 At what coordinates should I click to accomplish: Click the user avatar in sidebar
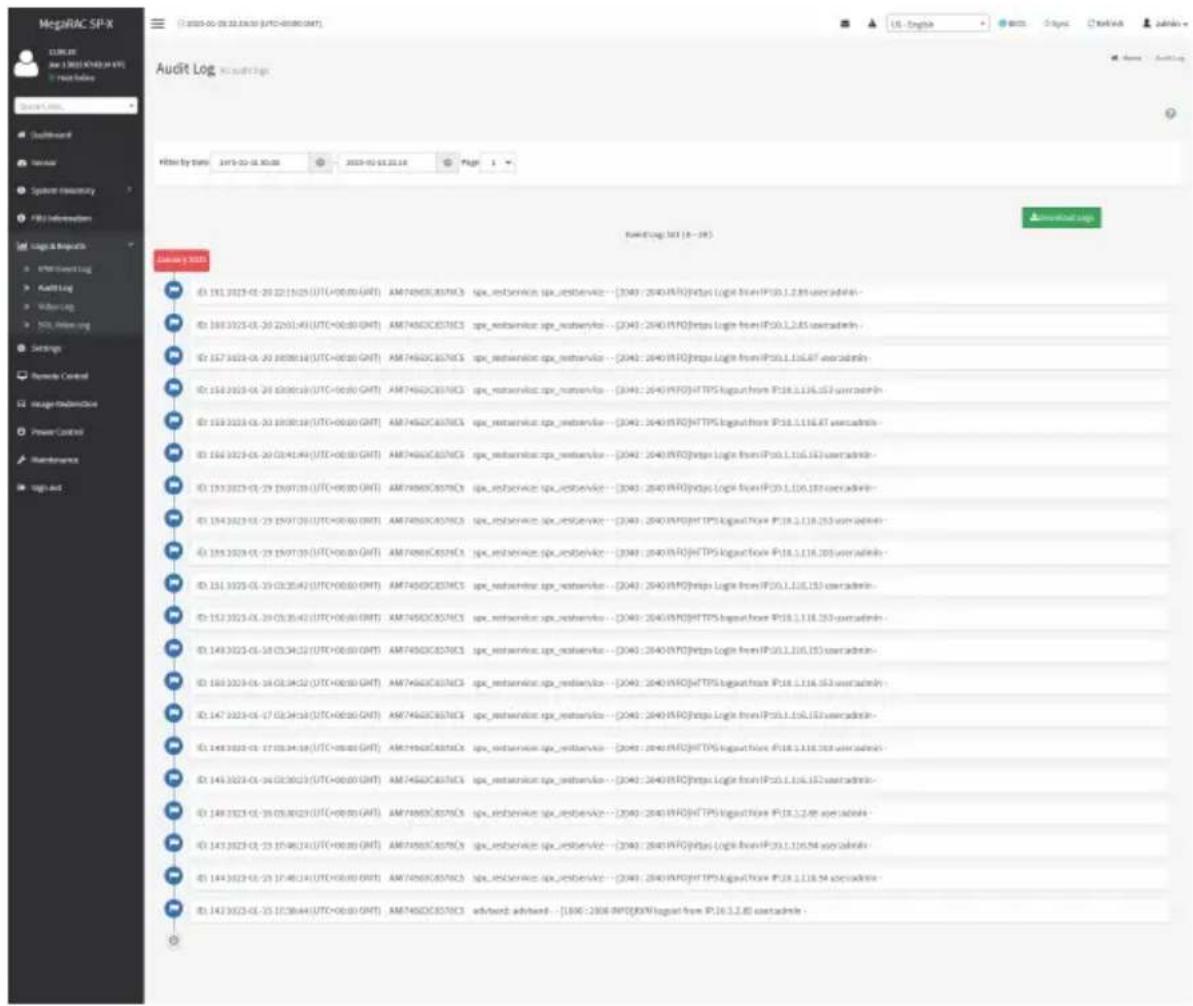click(26, 63)
